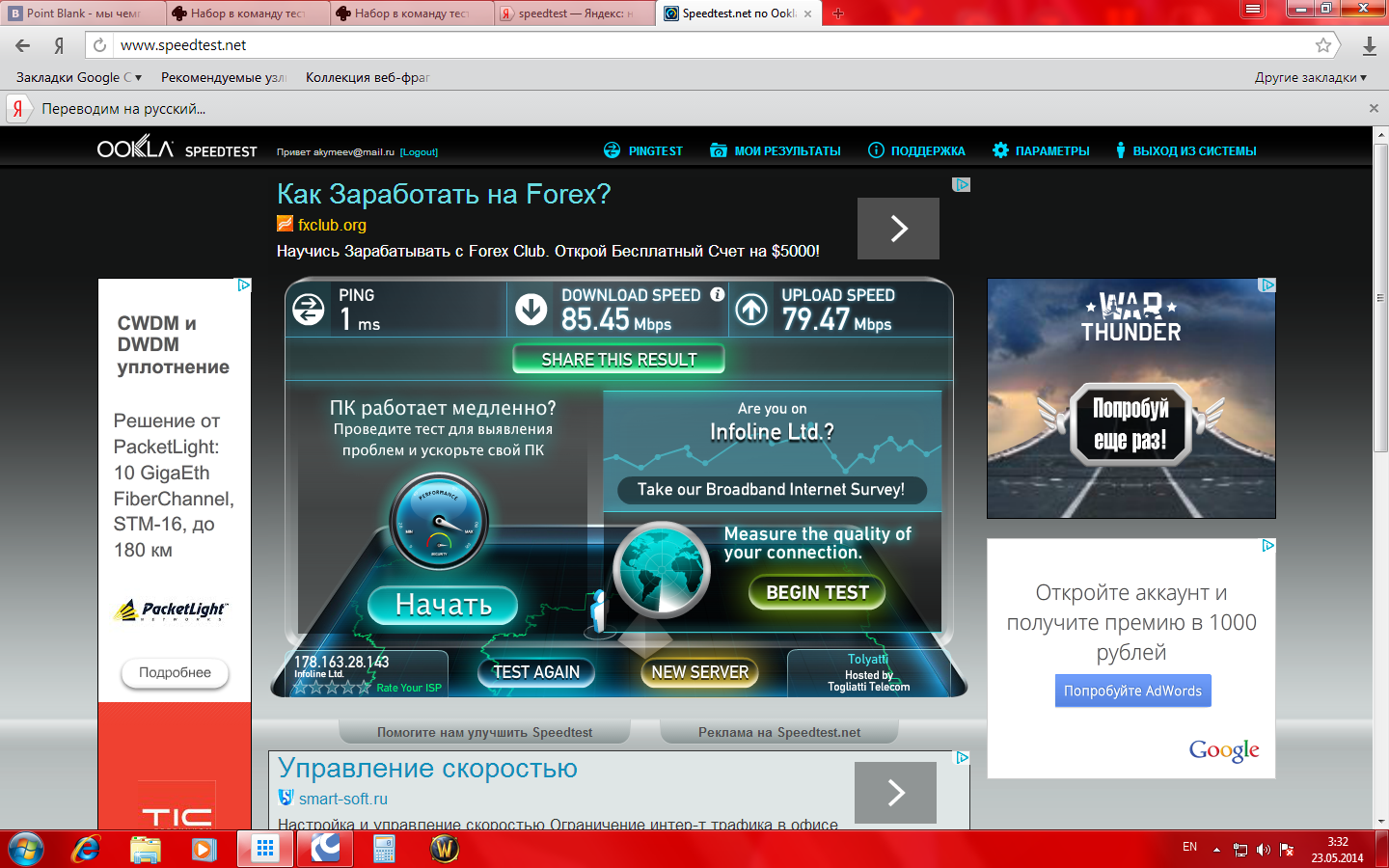Image resolution: width=1389 pixels, height=868 pixels.
Task: Click the Yandex translate icon
Action: (17, 109)
